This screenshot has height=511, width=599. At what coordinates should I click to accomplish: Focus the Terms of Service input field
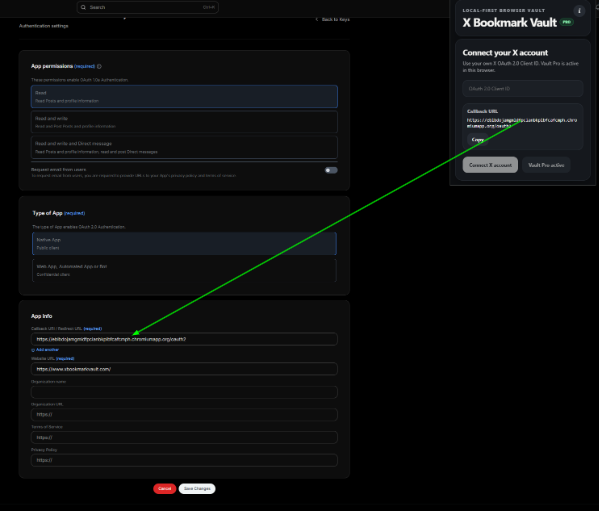(184, 437)
